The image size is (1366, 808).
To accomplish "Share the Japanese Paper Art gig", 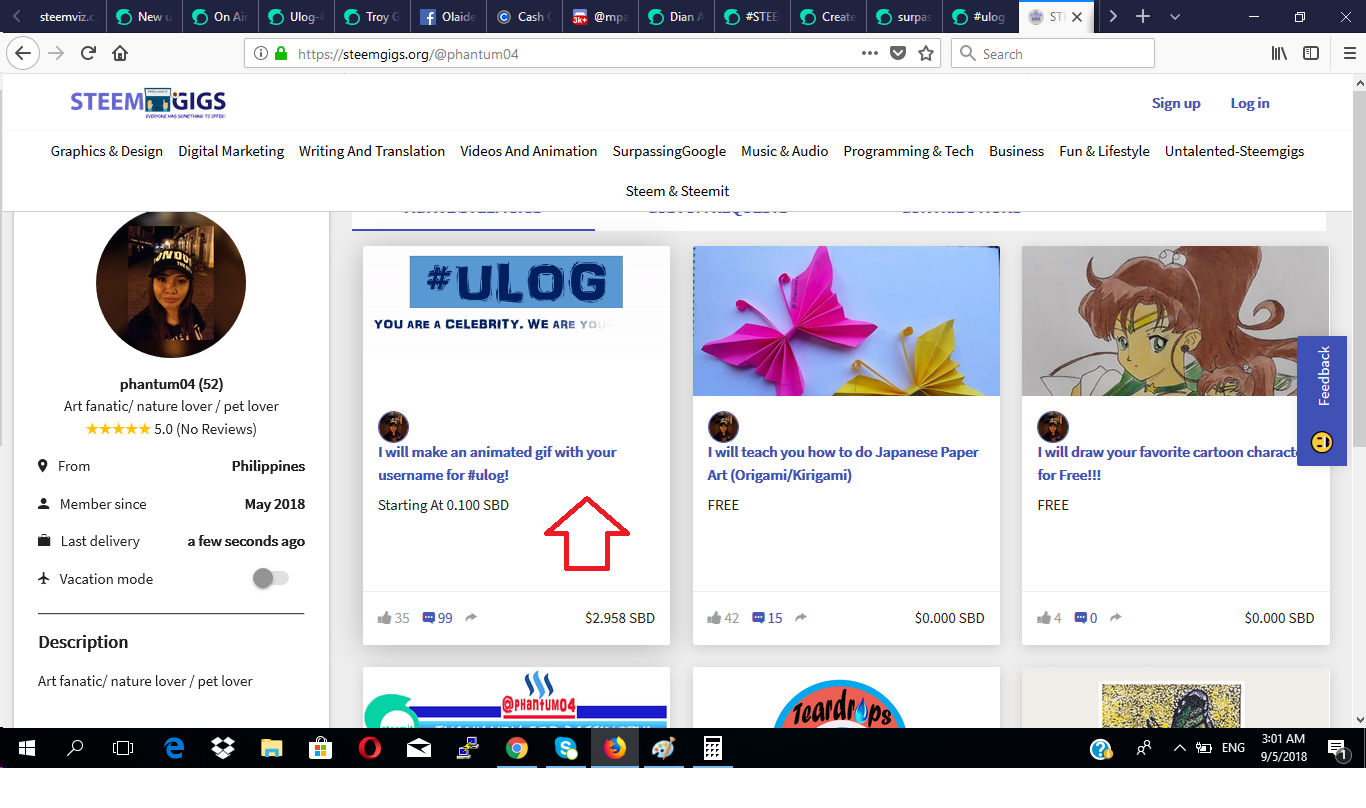I will [801, 618].
